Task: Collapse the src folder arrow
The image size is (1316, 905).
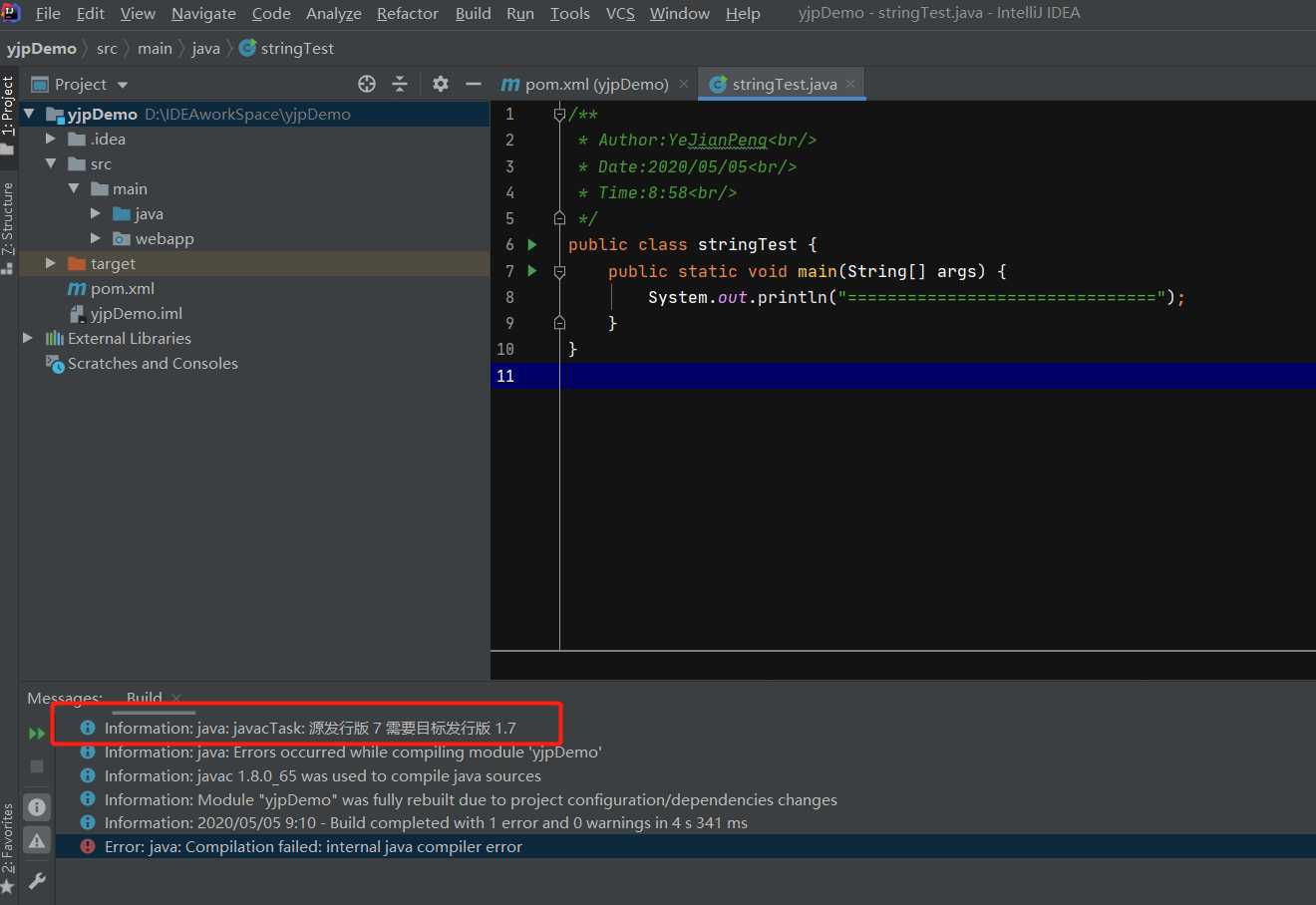Action: 51,163
